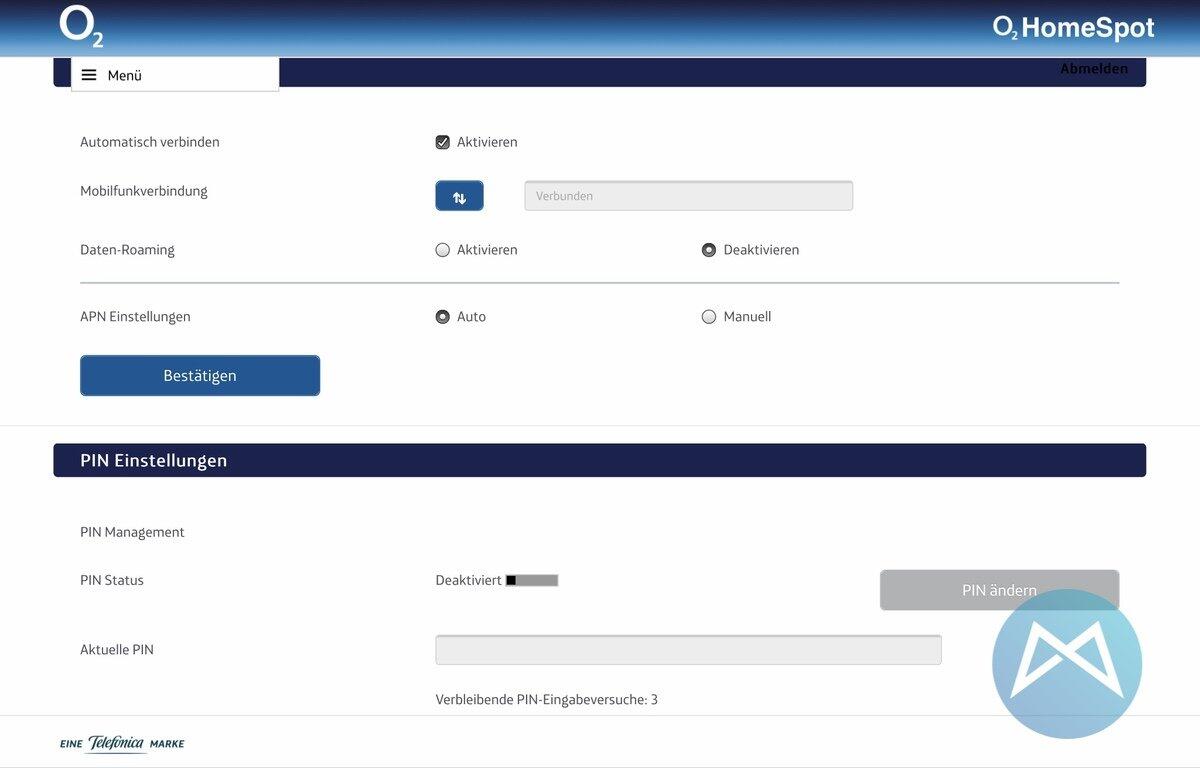Log out via the Abmelden link
The height and width of the screenshot is (768, 1200).
pos(1093,69)
